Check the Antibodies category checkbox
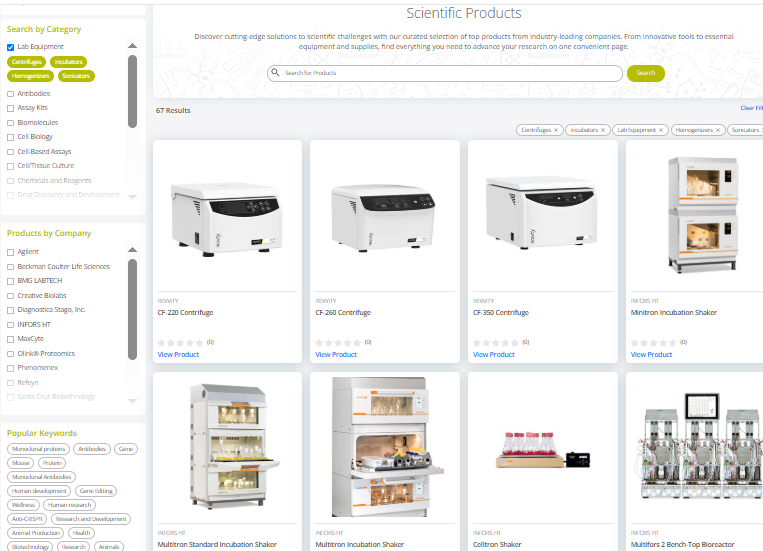The width and height of the screenshot is (763, 551). 10,94
